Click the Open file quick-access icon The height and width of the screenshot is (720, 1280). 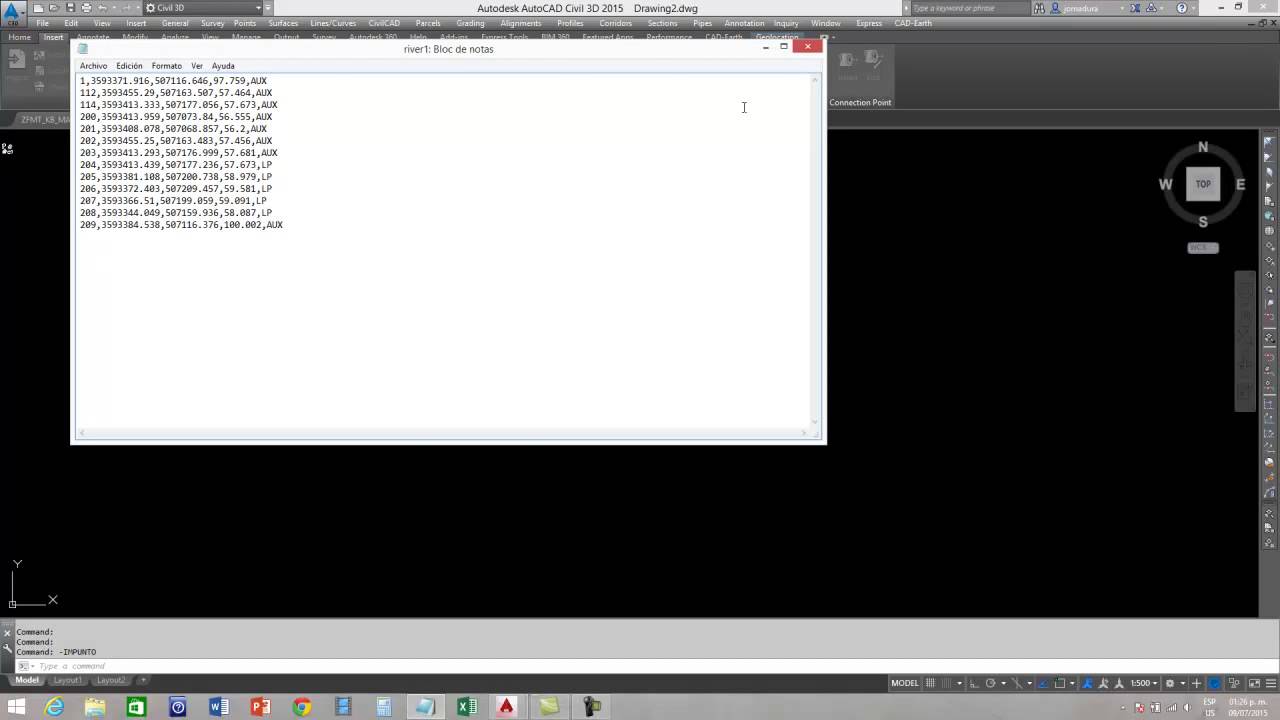coord(54,8)
